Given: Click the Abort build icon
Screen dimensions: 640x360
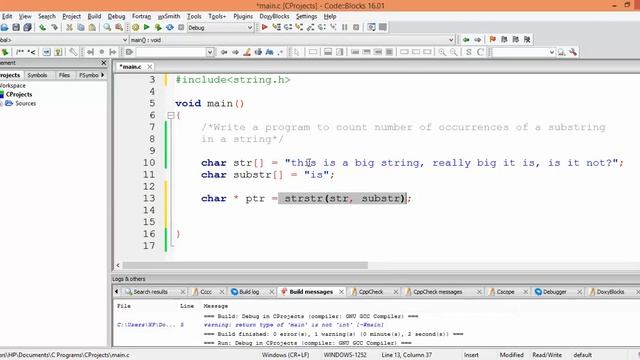Looking at the screenshot, I should click(181, 27).
